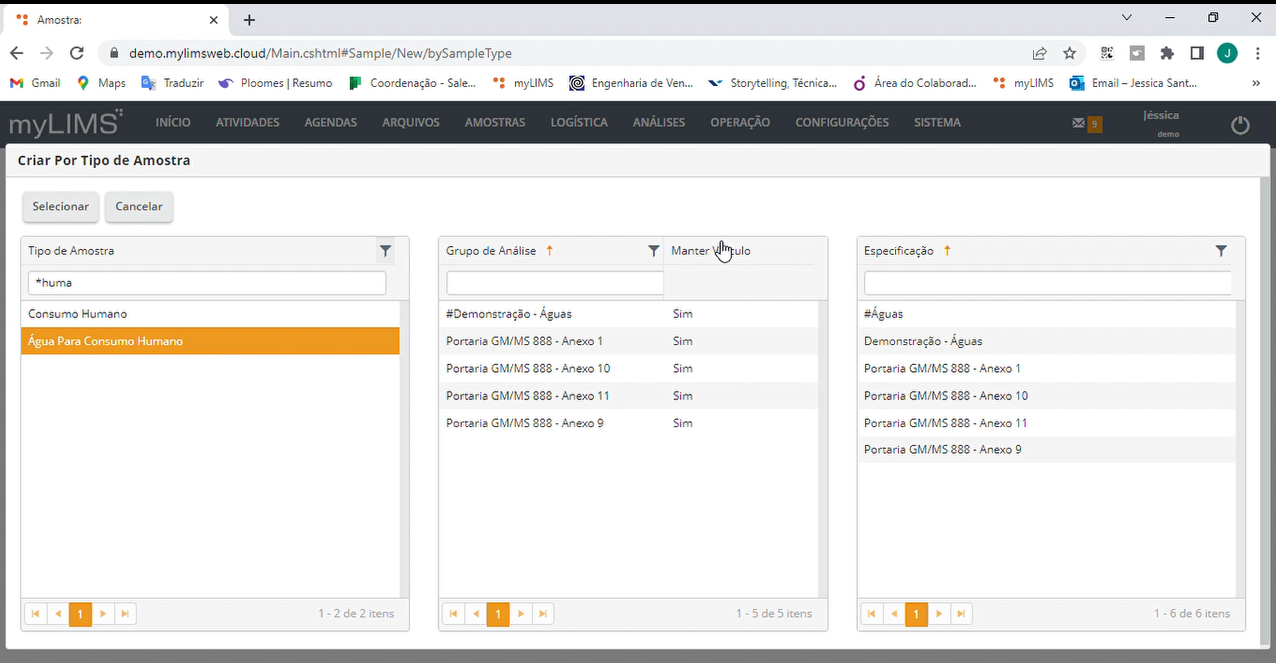Go to previous page in Grupo de Análise pager
1276x663 pixels.
click(x=475, y=614)
